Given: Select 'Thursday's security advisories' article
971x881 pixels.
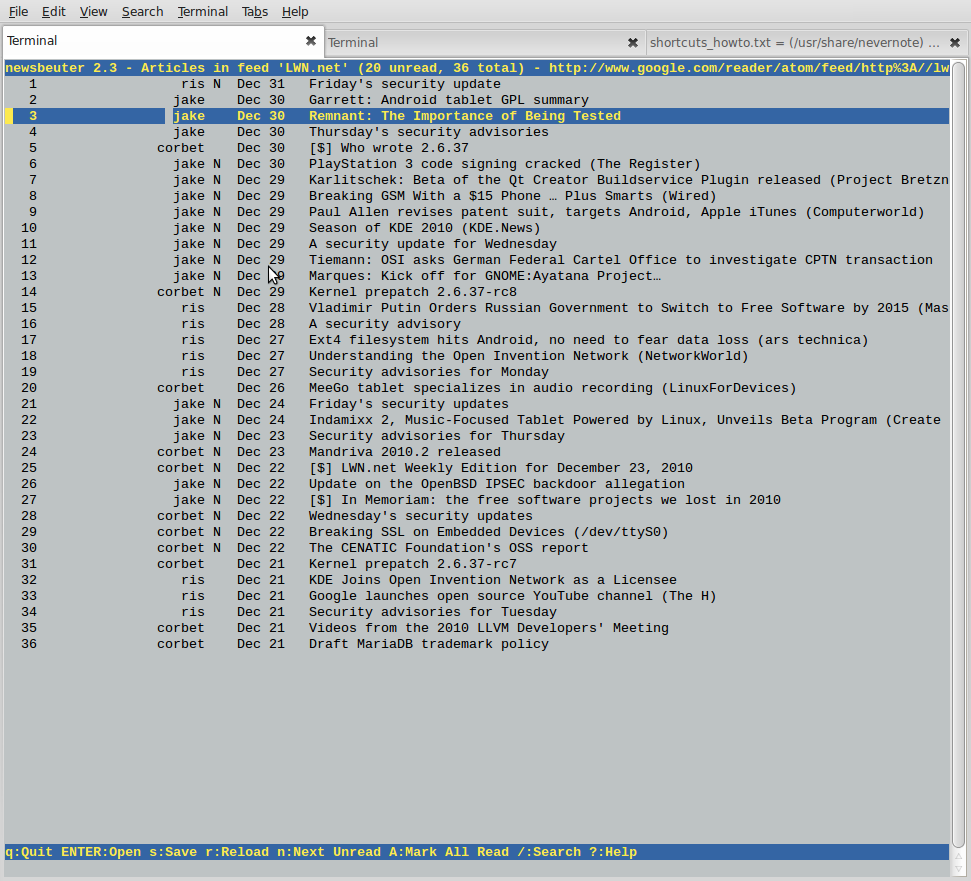Looking at the screenshot, I should coord(477,132).
